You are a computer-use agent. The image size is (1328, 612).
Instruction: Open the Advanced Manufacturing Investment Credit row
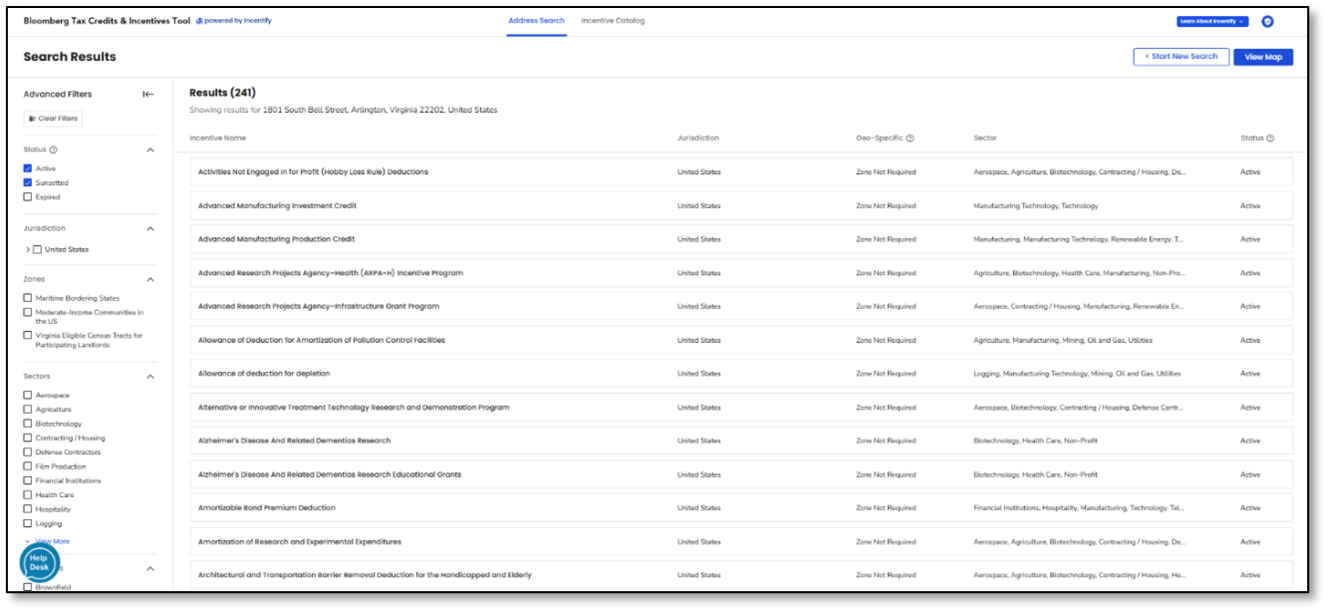[277, 206]
